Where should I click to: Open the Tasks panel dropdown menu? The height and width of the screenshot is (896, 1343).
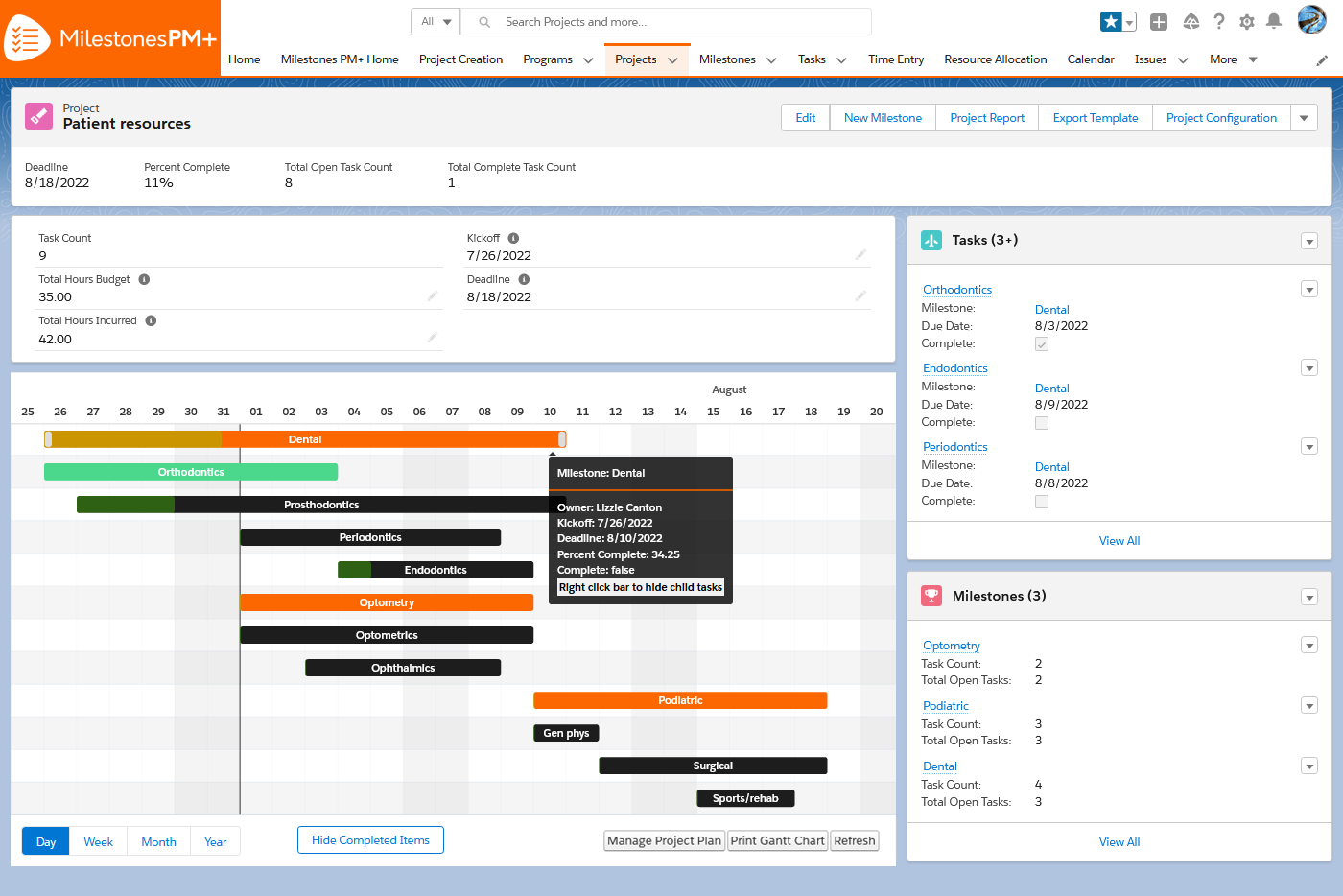[x=1309, y=241]
